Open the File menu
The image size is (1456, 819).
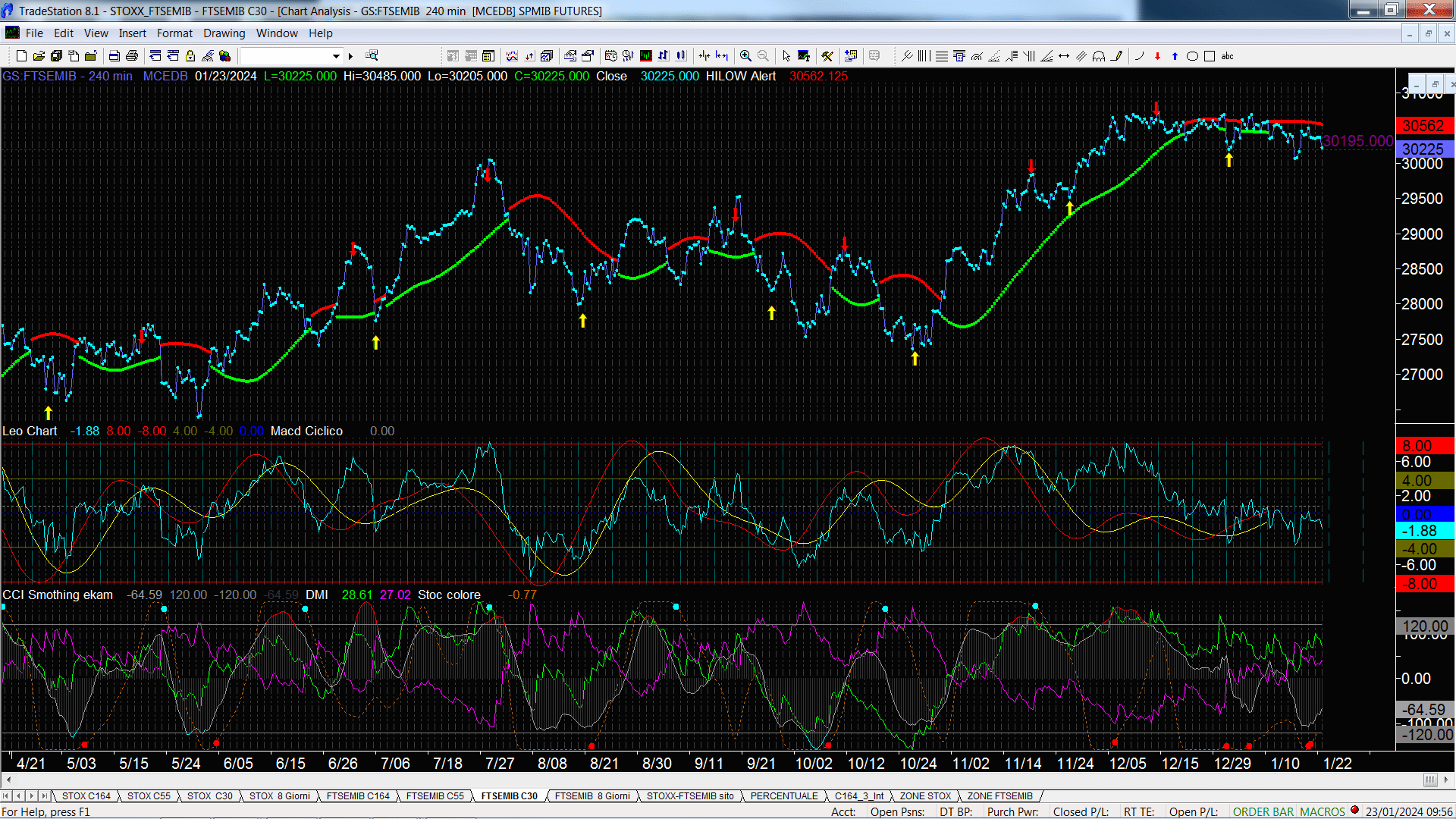[34, 33]
